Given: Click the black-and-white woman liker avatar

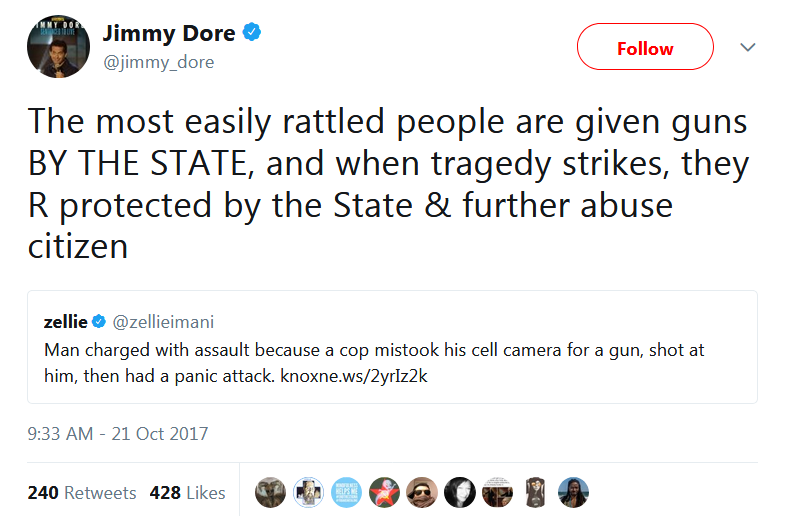Looking at the screenshot, I should tap(460, 492).
